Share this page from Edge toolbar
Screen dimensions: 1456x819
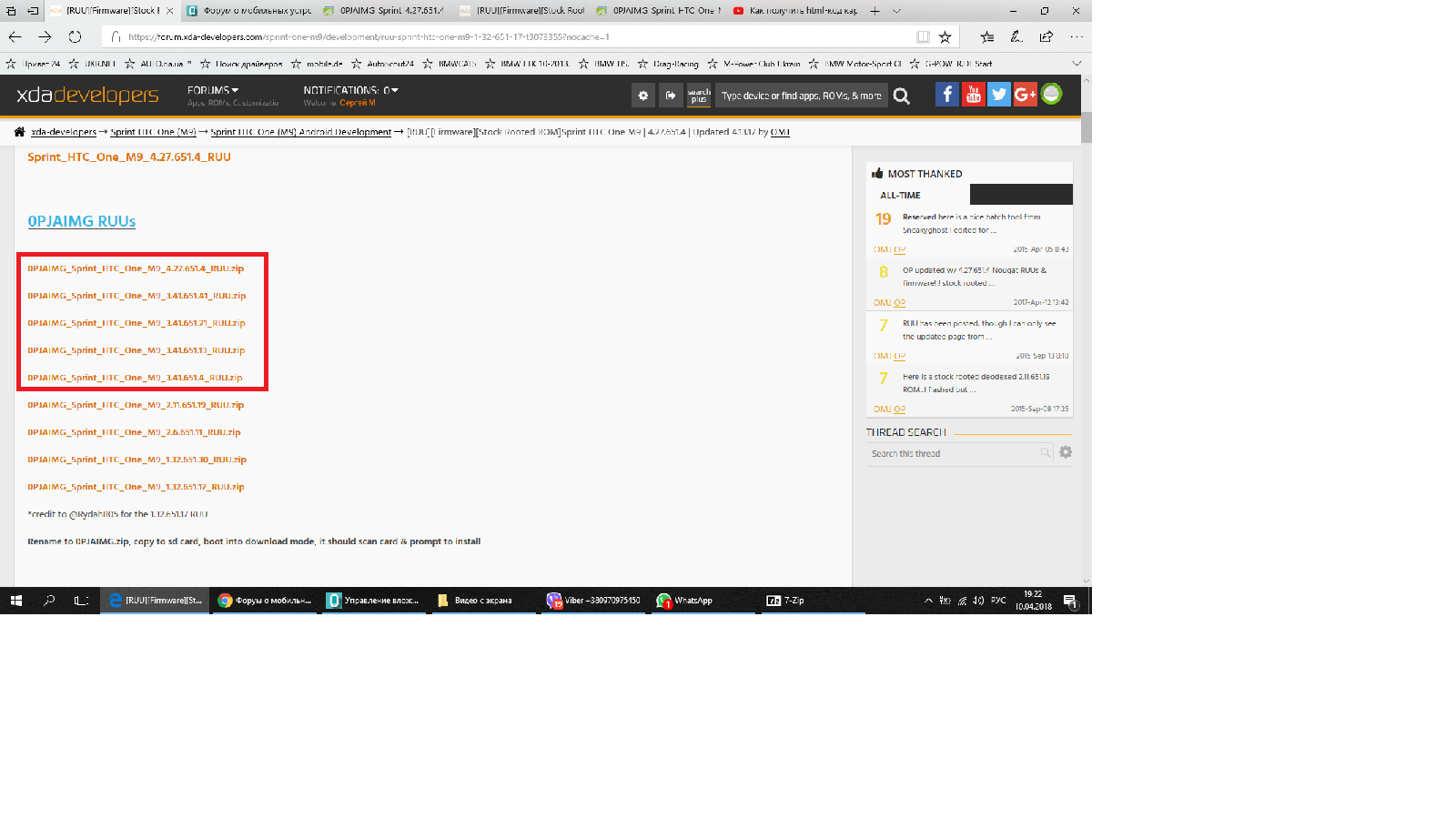(x=1046, y=37)
